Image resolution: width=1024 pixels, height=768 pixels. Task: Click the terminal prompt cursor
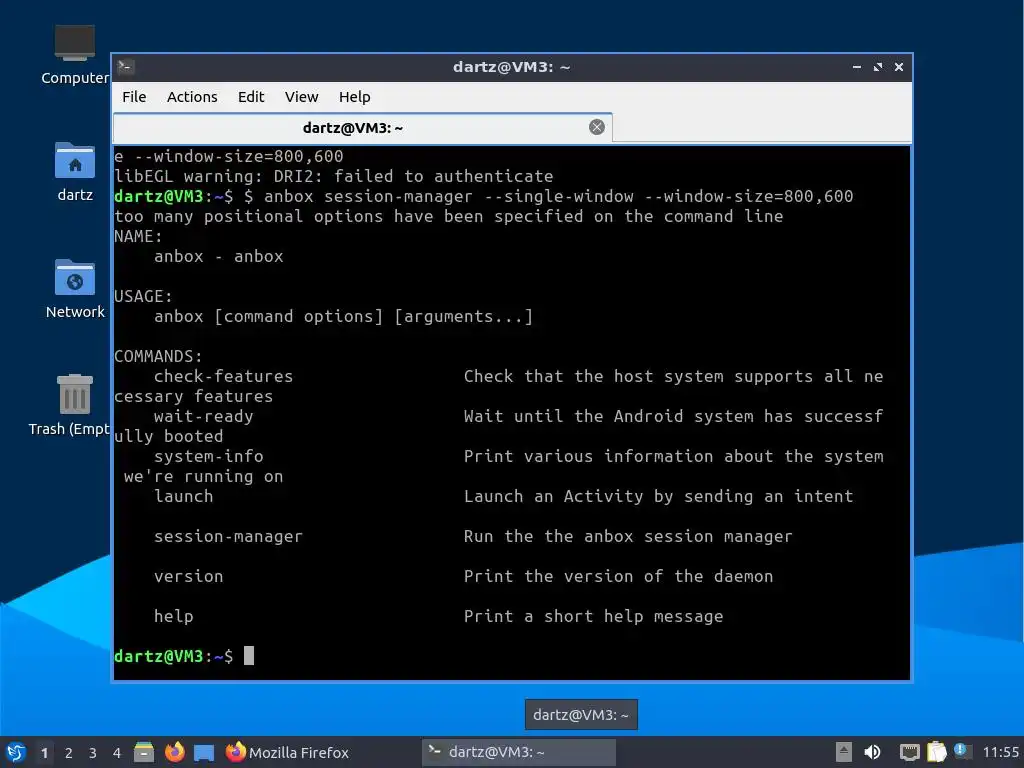click(249, 656)
